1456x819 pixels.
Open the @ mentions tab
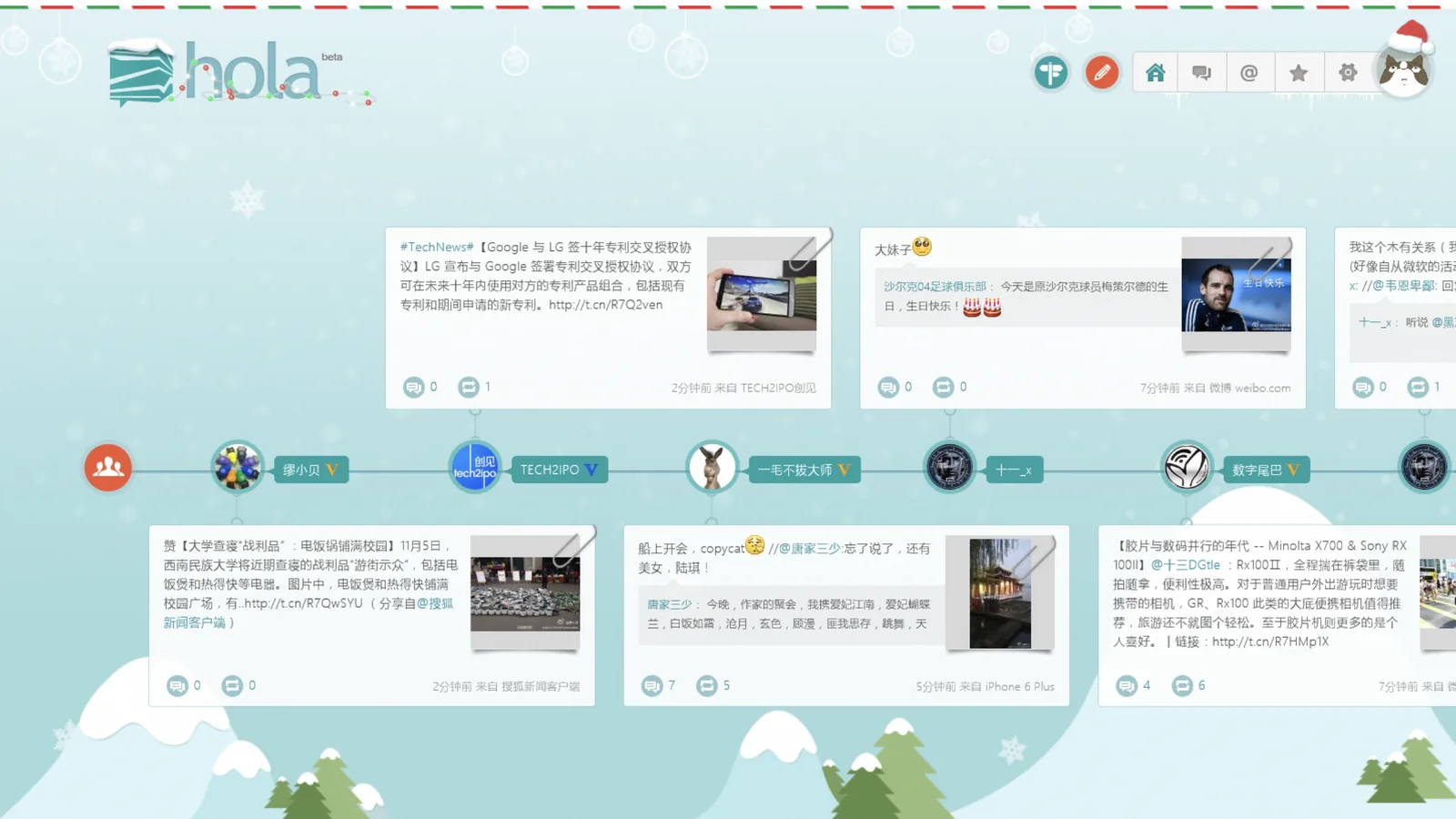coord(1249,73)
